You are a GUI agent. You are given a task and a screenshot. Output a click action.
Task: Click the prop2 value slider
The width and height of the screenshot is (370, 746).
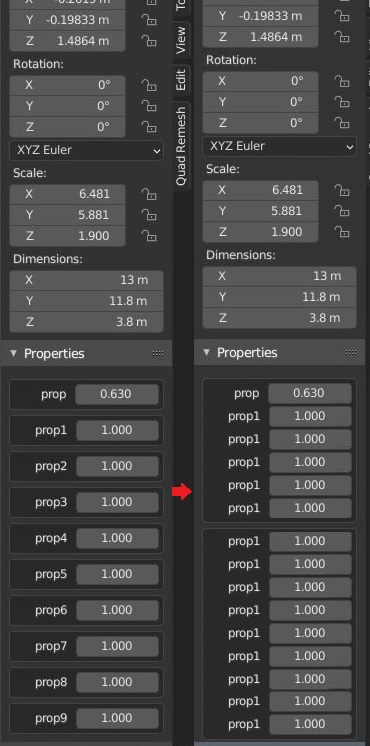point(117,466)
